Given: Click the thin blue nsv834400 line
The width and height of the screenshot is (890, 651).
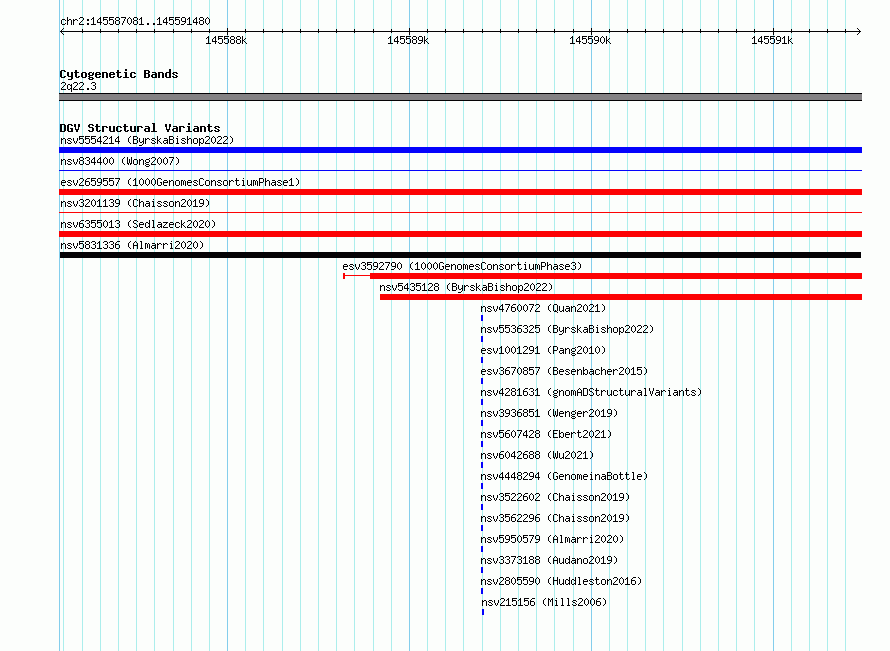Looking at the screenshot, I should (460, 170).
